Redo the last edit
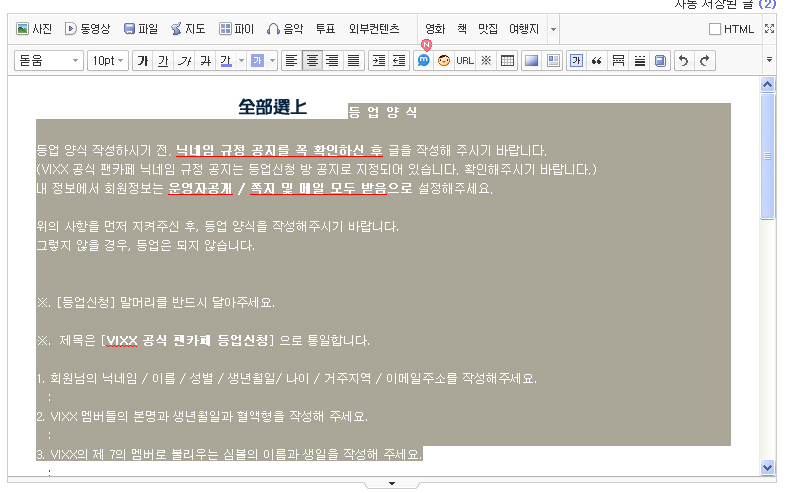The image size is (790, 493). [x=705, y=61]
